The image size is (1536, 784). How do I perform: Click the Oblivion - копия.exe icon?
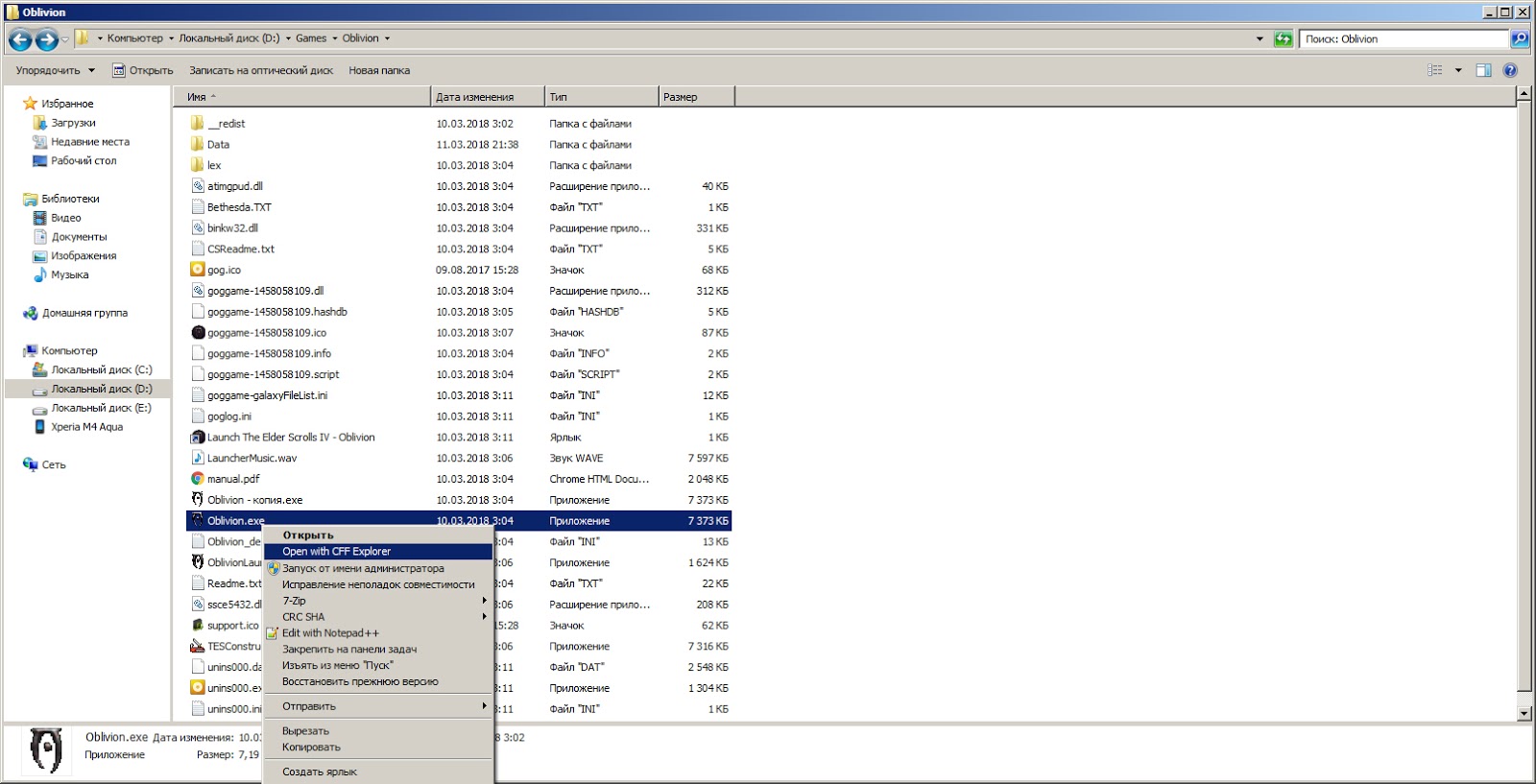coord(198,499)
